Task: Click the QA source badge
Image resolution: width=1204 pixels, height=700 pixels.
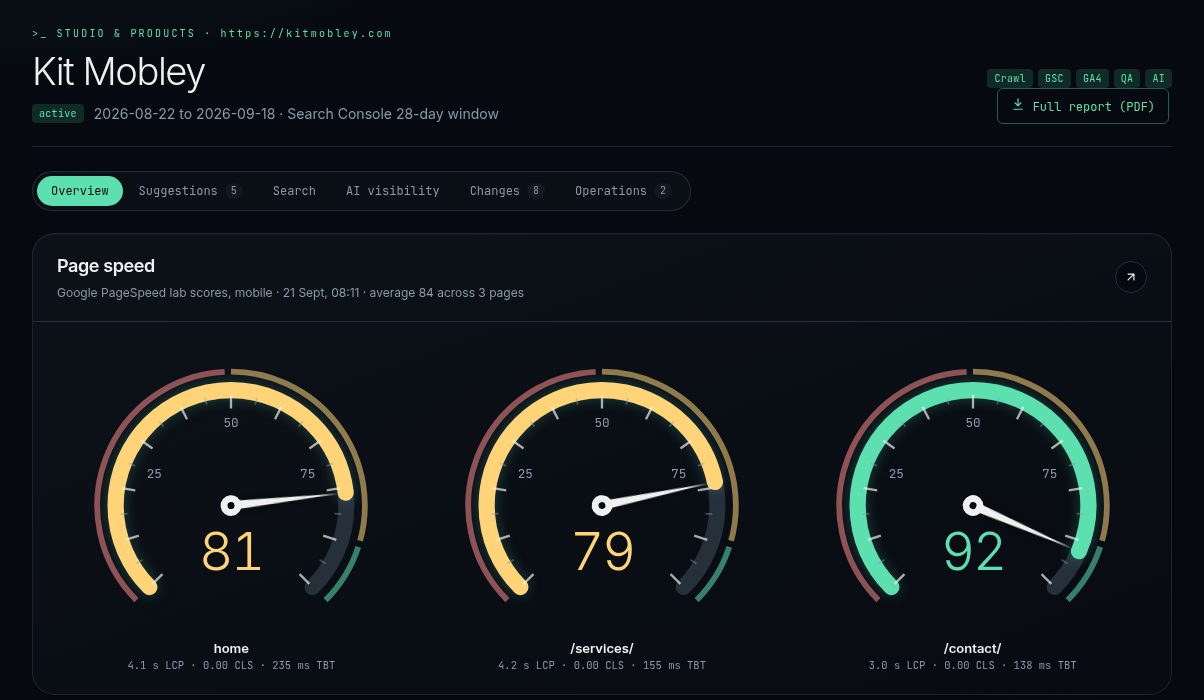Action: click(x=1127, y=78)
